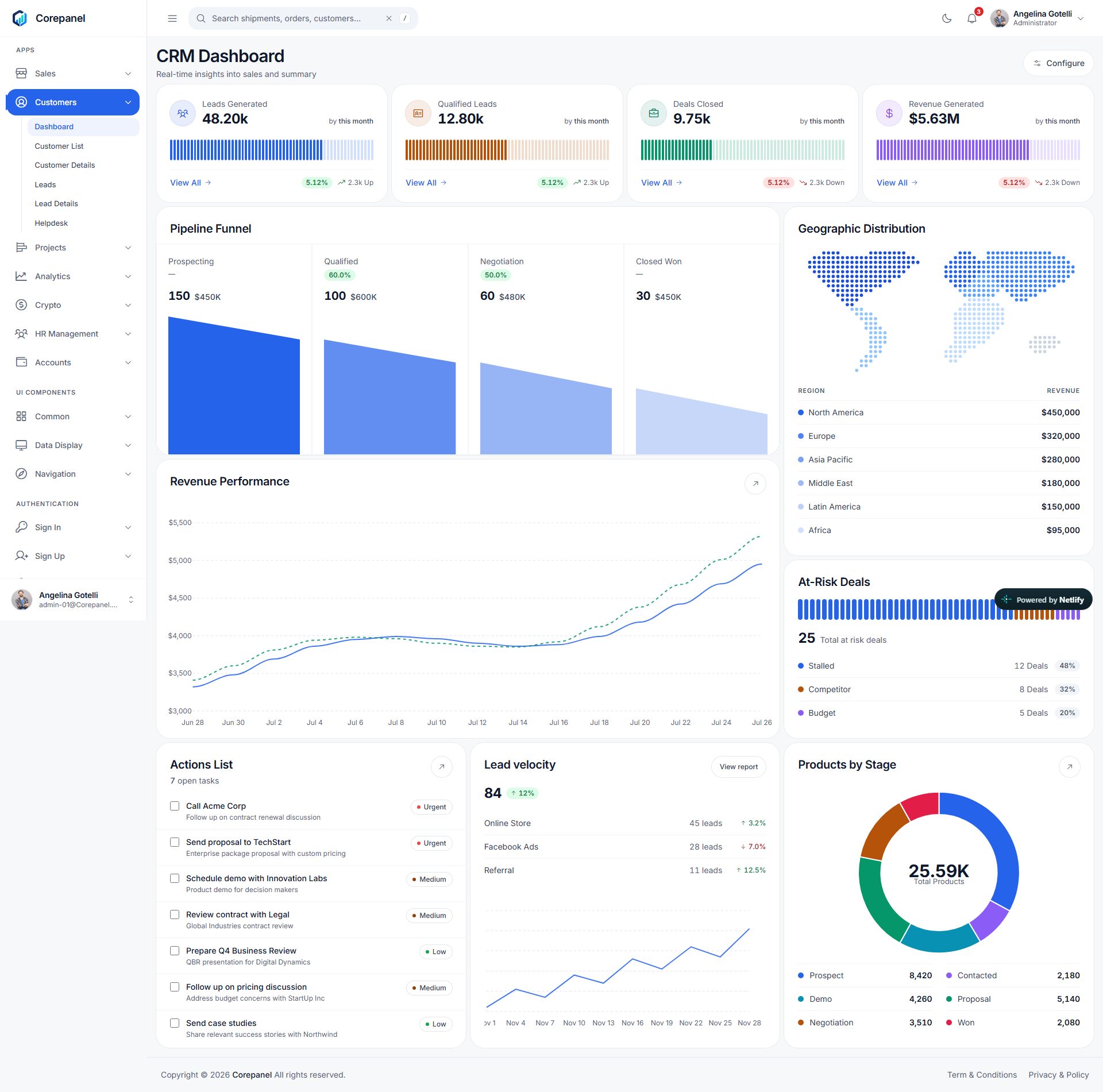Switch to dark mode with moon icon
Screen dimensions: 1103x1092
tap(947, 18)
